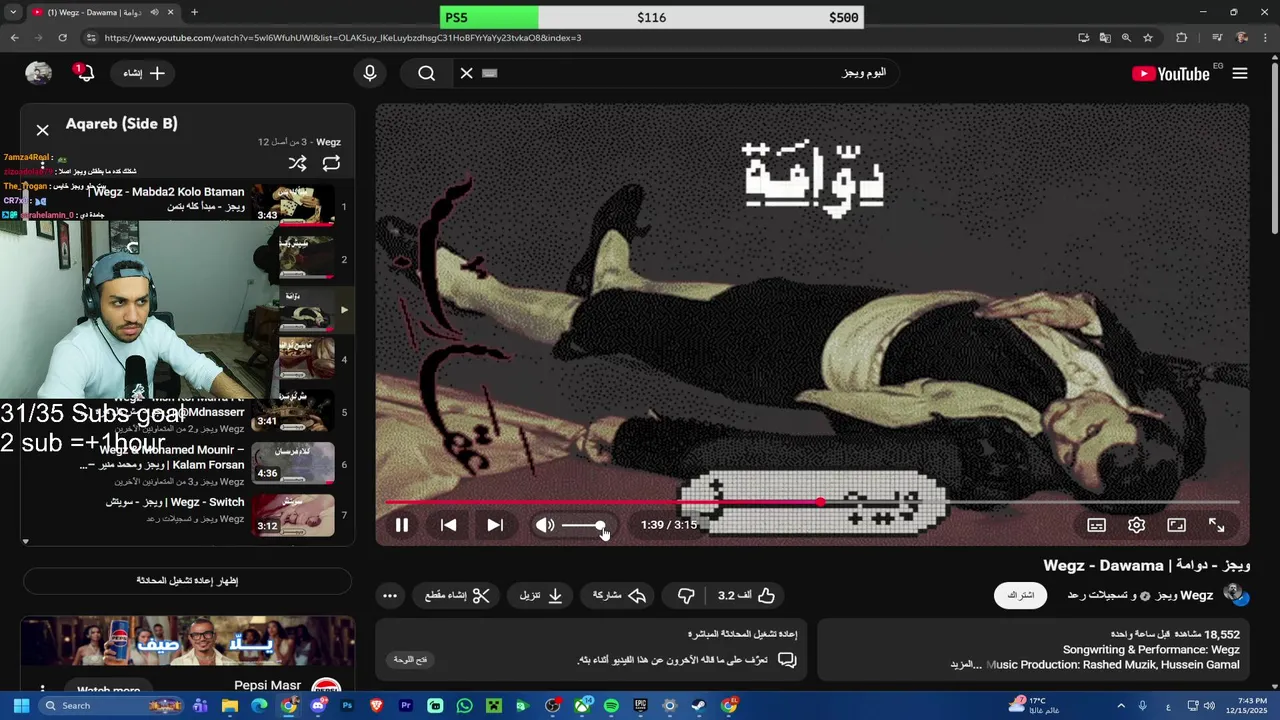Viewport: 1280px width, 720px height.
Task: Switch the video to full screen
Action: click(1216, 525)
